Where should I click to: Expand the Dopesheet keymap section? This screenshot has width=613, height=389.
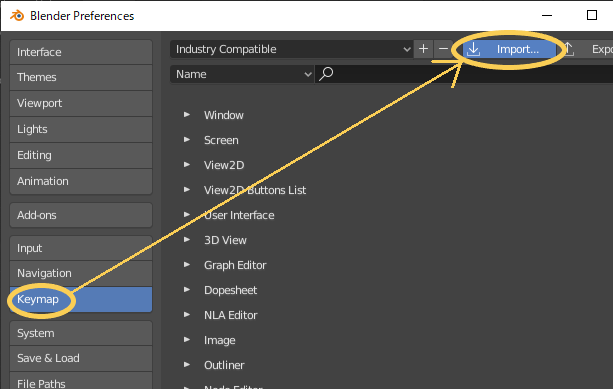(187, 290)
